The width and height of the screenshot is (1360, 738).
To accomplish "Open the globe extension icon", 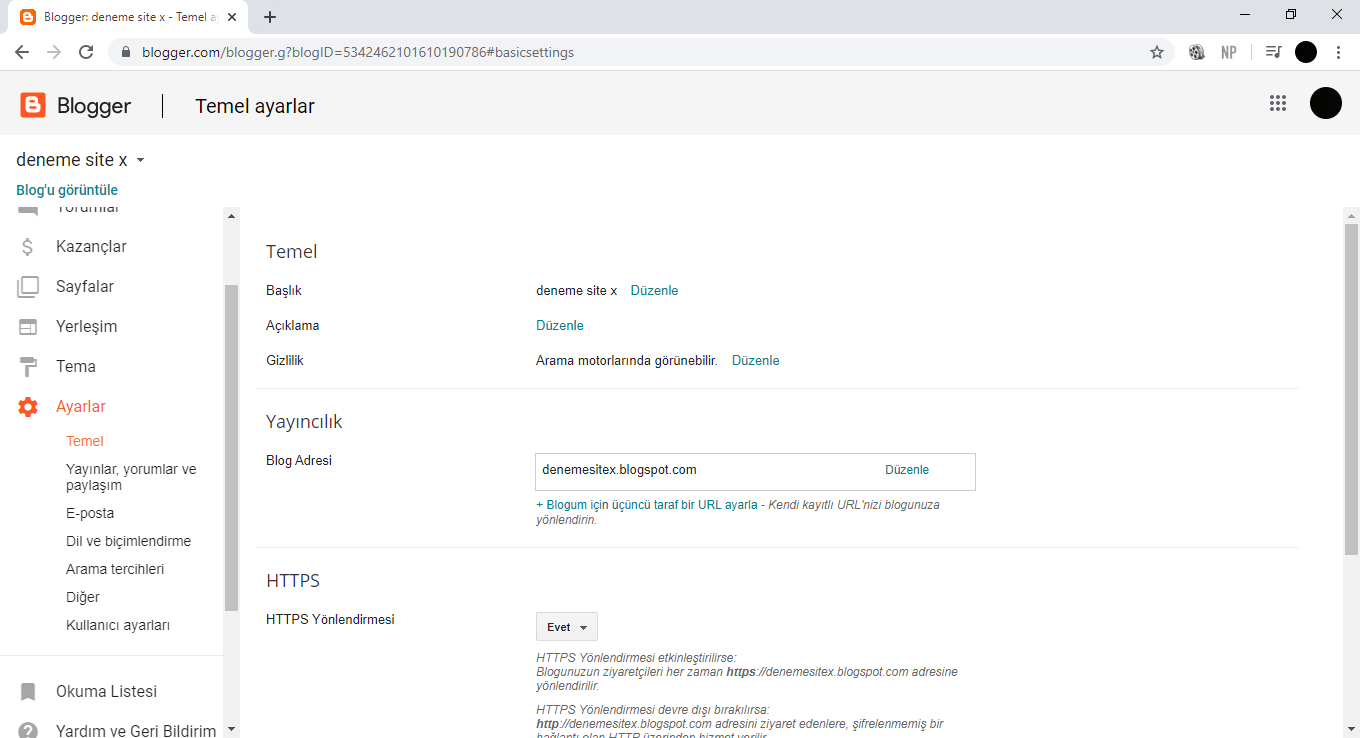I will 1197,52.
